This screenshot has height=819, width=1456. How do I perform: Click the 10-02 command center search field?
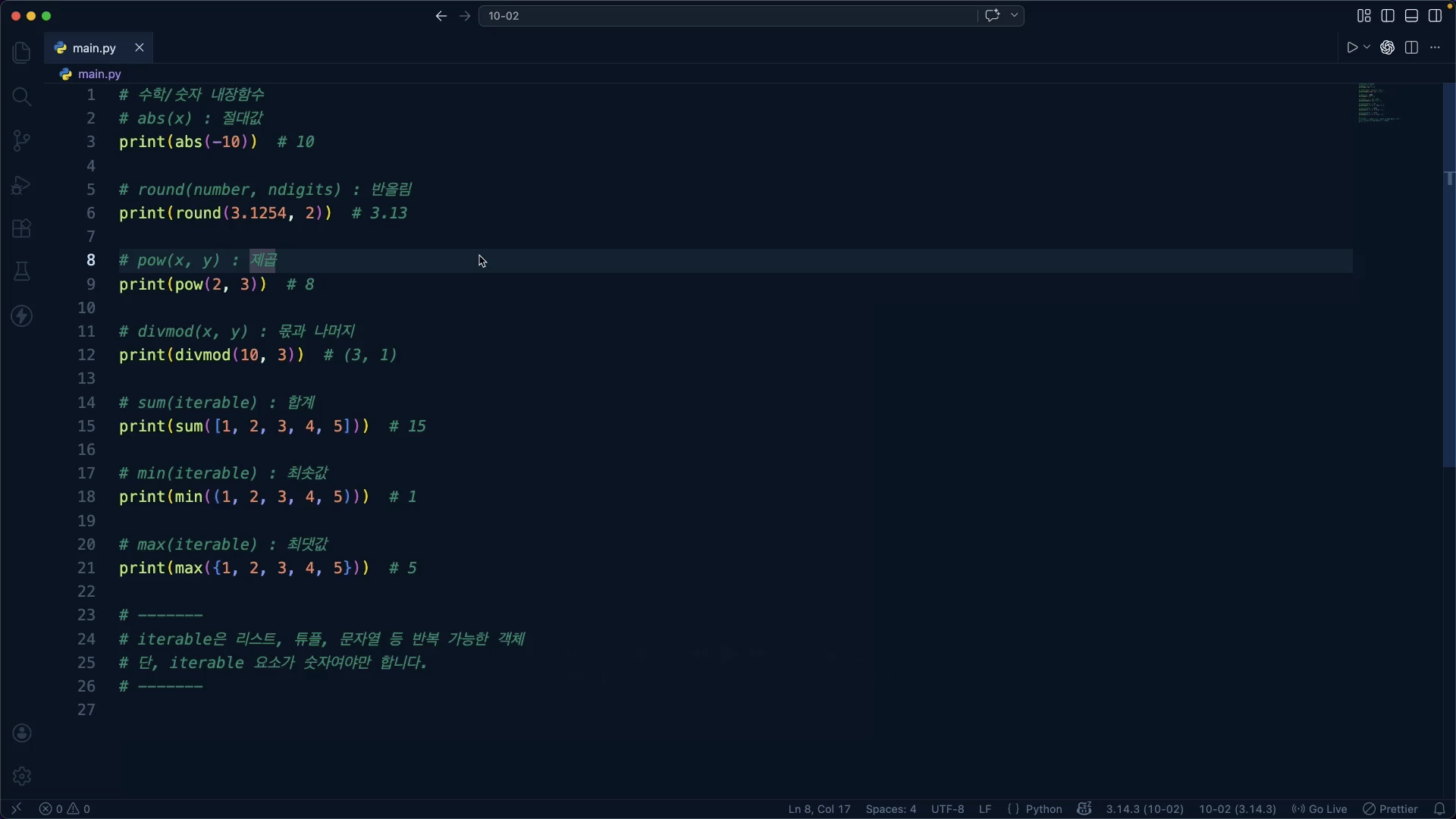728,16
